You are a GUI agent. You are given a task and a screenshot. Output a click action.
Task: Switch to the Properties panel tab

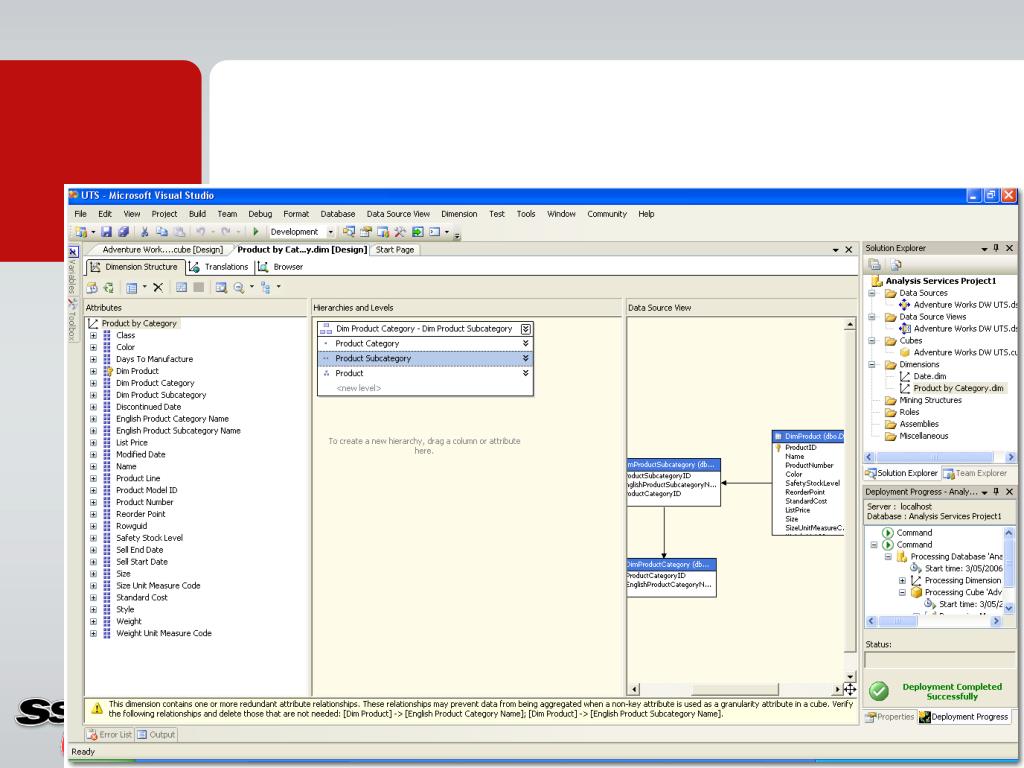coord(889,717)
